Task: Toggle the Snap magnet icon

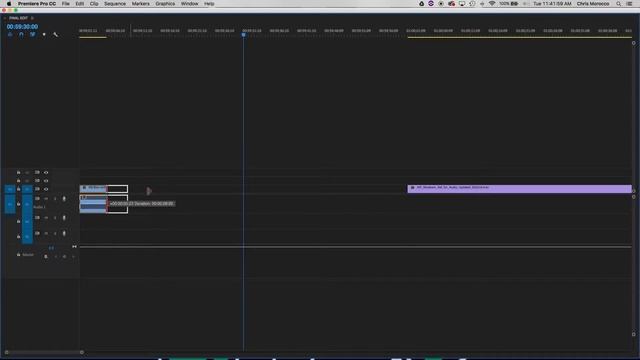Action: [21, 35]
